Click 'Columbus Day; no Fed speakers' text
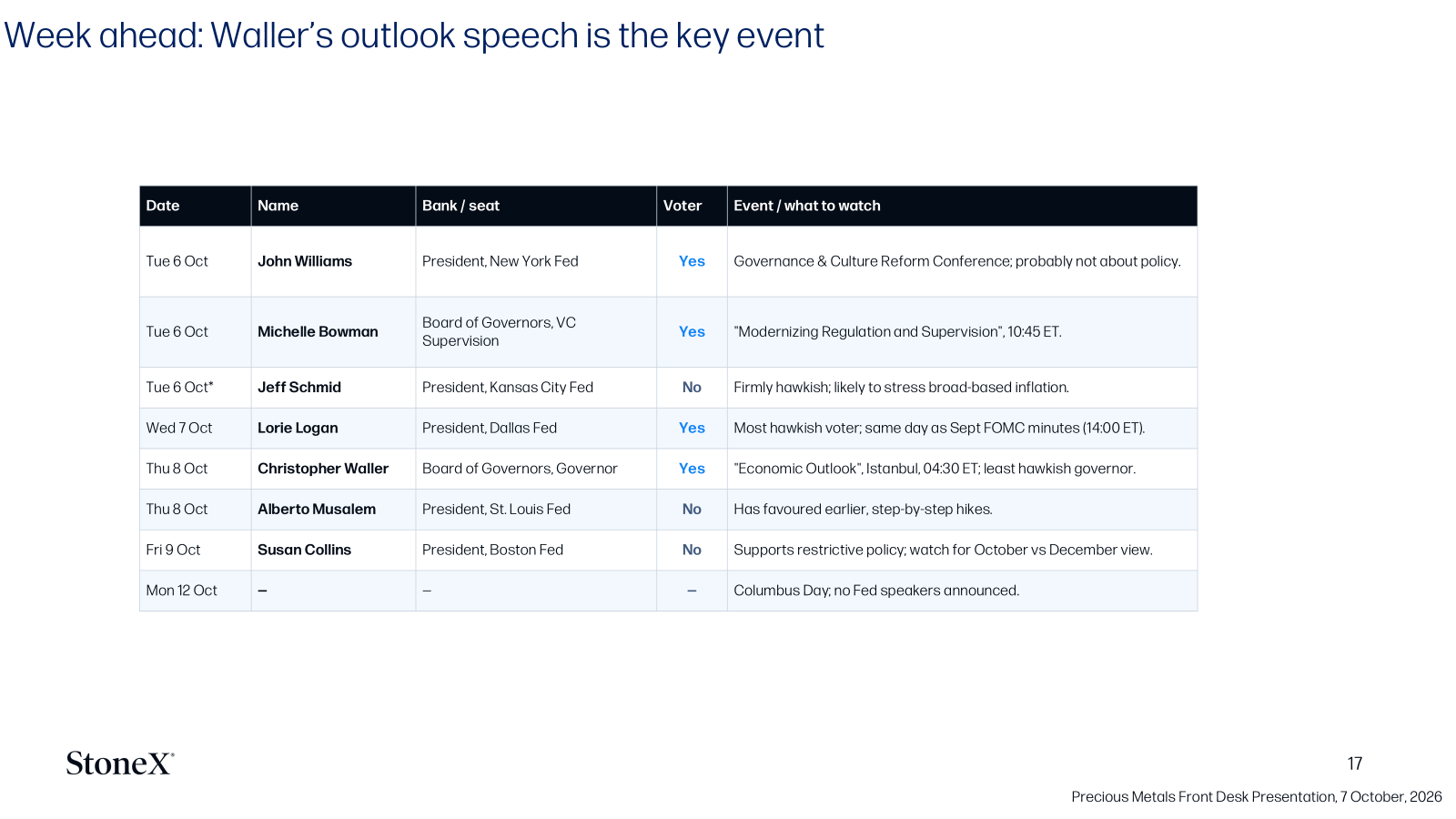This screenshot has height=819, width=1456. tap(876, 591)
